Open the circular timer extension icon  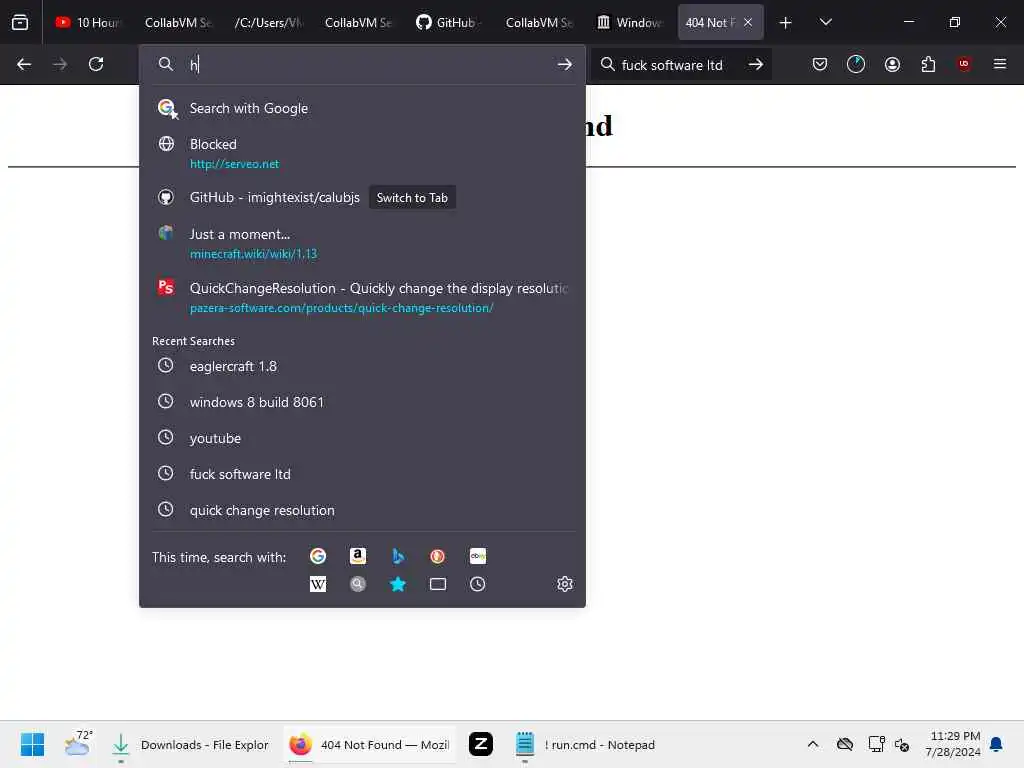pyautogui.click(x=856, y=64)
